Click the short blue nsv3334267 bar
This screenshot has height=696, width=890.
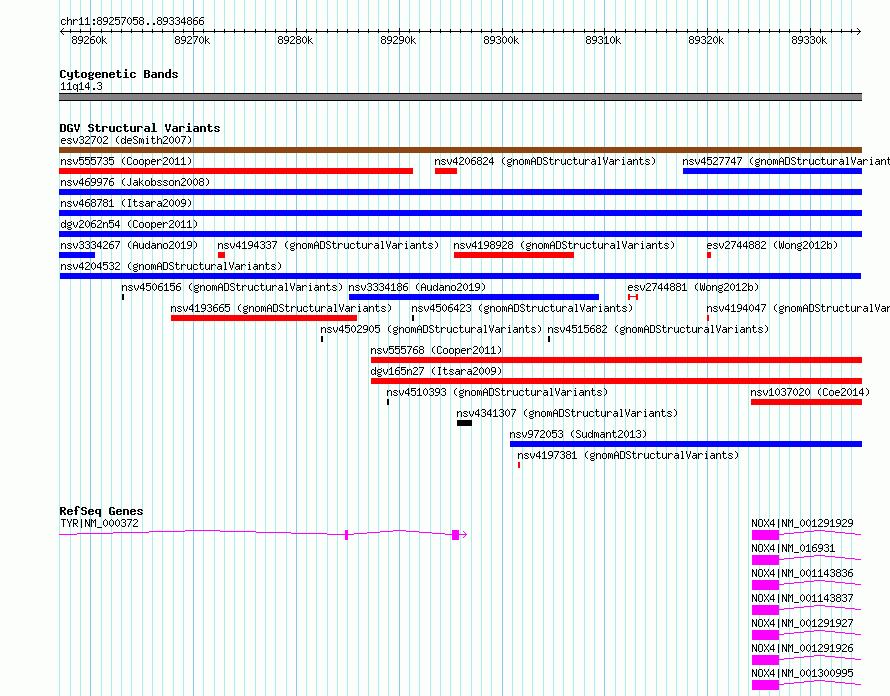(77, 255)
